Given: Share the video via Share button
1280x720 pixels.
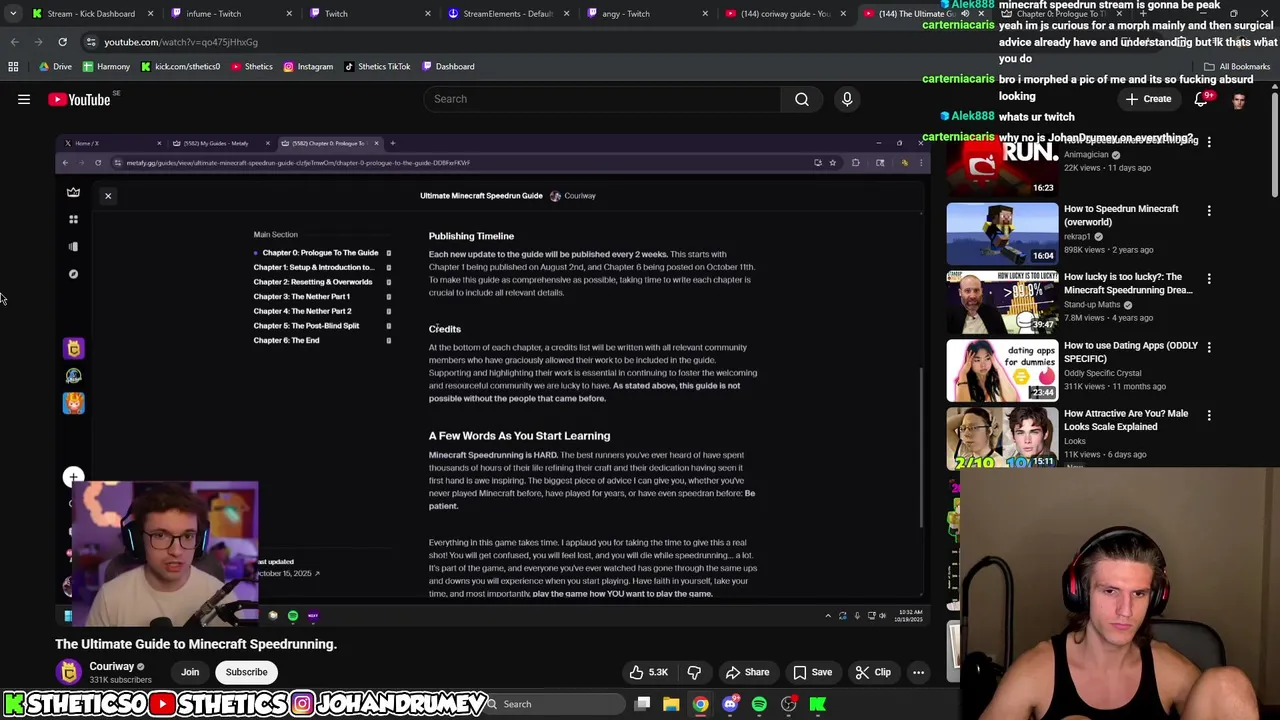Looking at the screenshot, I should click(747, 672).
